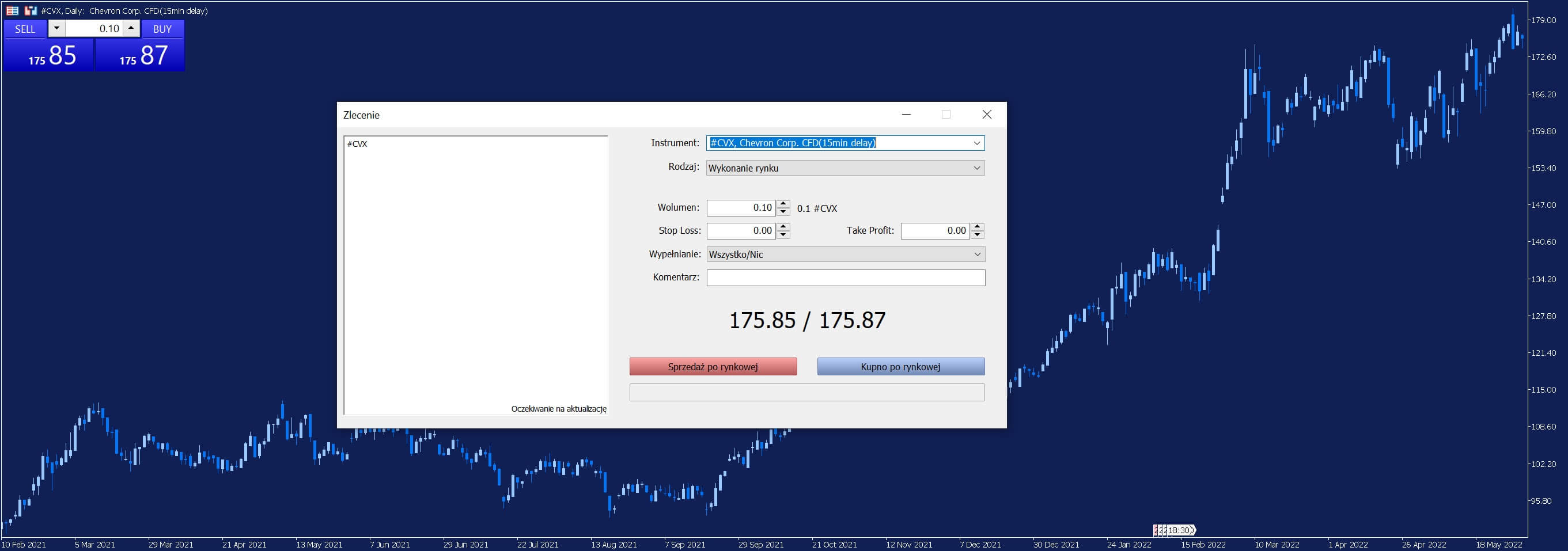Decrement Wolumen with the down spinner

783,212
